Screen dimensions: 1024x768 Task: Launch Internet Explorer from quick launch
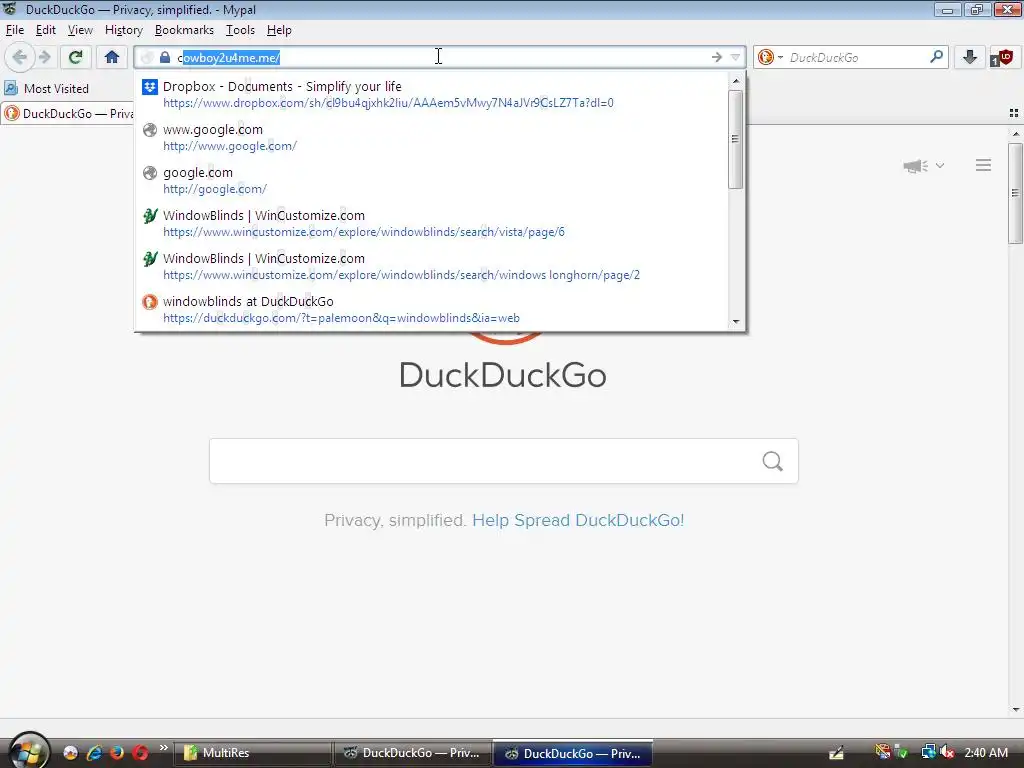tap(94, 753)
